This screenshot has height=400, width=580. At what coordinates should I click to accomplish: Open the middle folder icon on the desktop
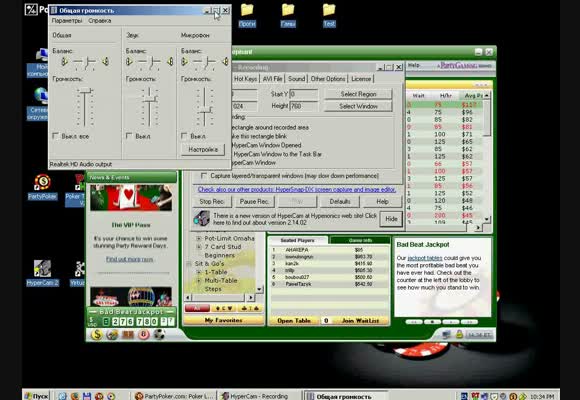[x=288, y=15]
